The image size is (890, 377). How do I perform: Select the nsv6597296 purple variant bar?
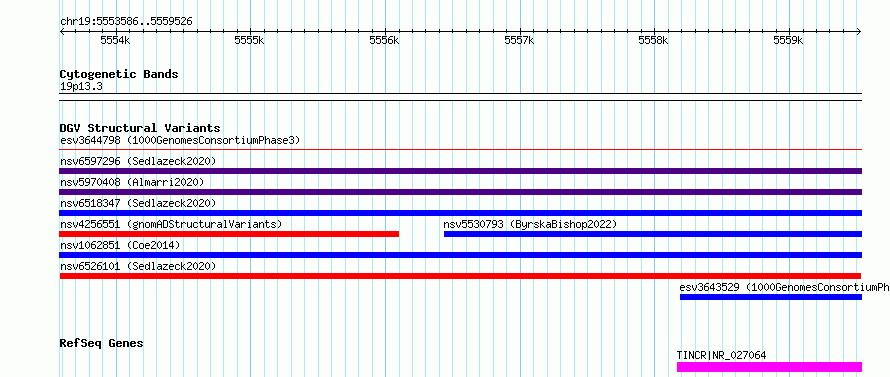click(x=461, y=171)
